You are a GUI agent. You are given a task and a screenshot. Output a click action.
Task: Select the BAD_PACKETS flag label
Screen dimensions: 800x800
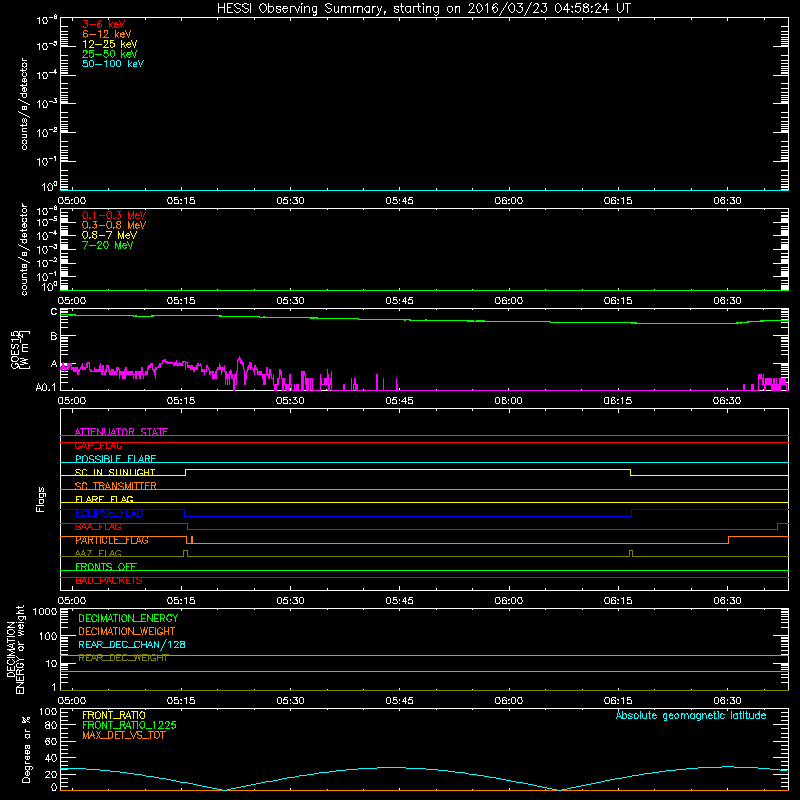tap(109, 581)
